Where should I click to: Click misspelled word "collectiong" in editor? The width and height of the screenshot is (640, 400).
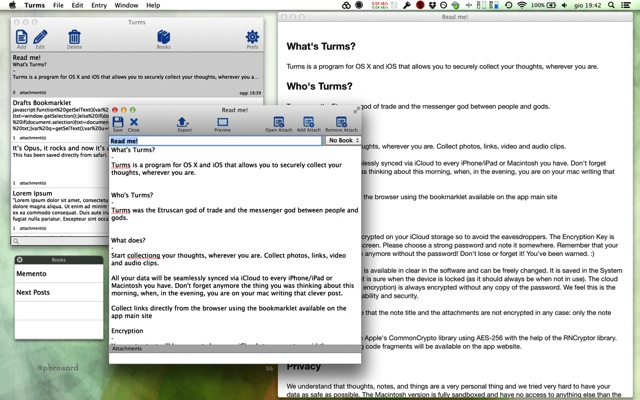[144, 256]
